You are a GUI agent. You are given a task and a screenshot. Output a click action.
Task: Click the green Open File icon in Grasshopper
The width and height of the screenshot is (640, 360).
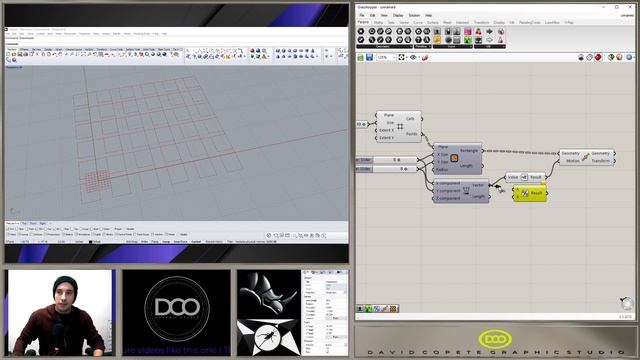pos(360,58)
